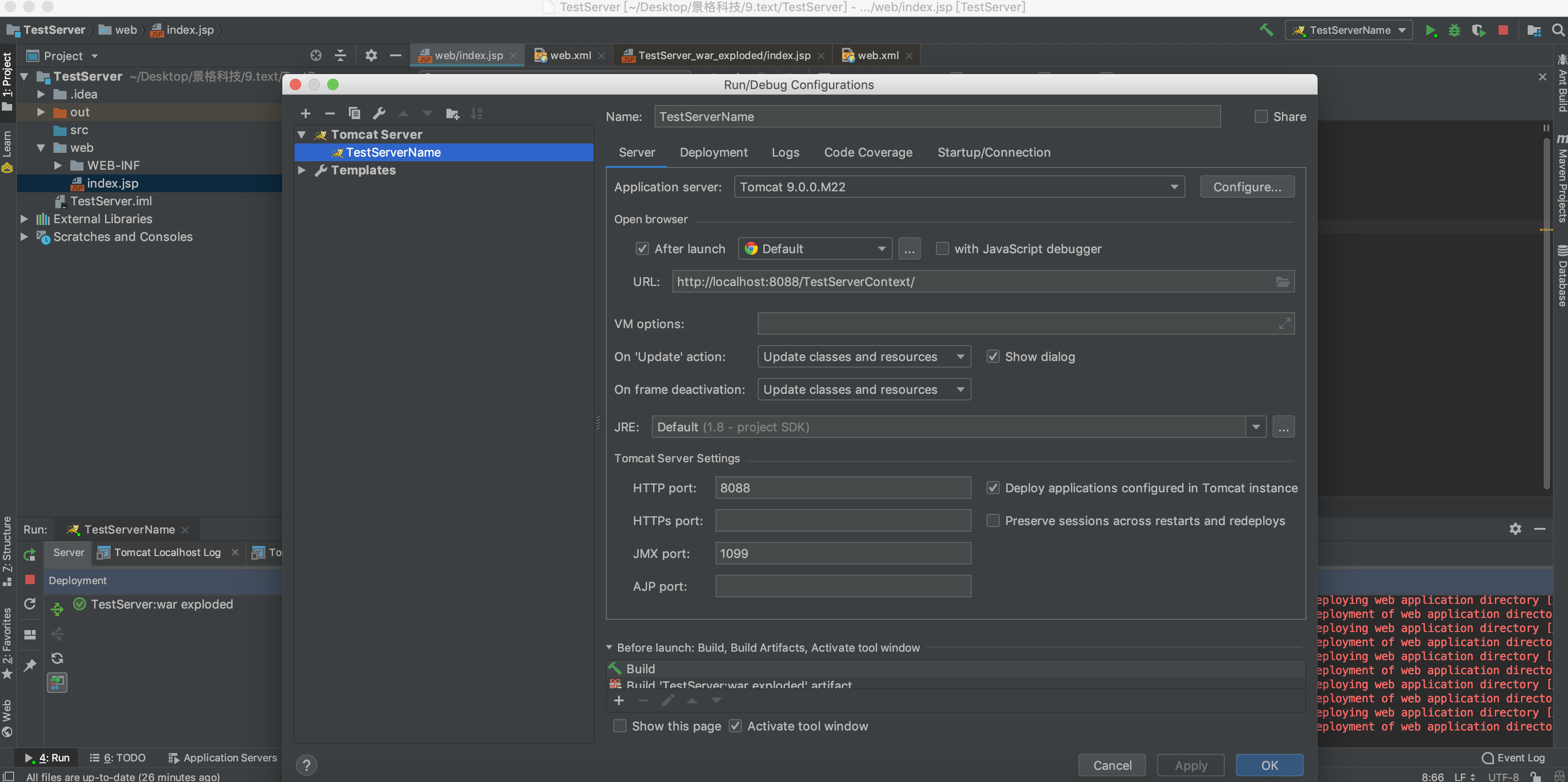Click the Name input field
1568x782 pixels.
[x=937, y=116]
